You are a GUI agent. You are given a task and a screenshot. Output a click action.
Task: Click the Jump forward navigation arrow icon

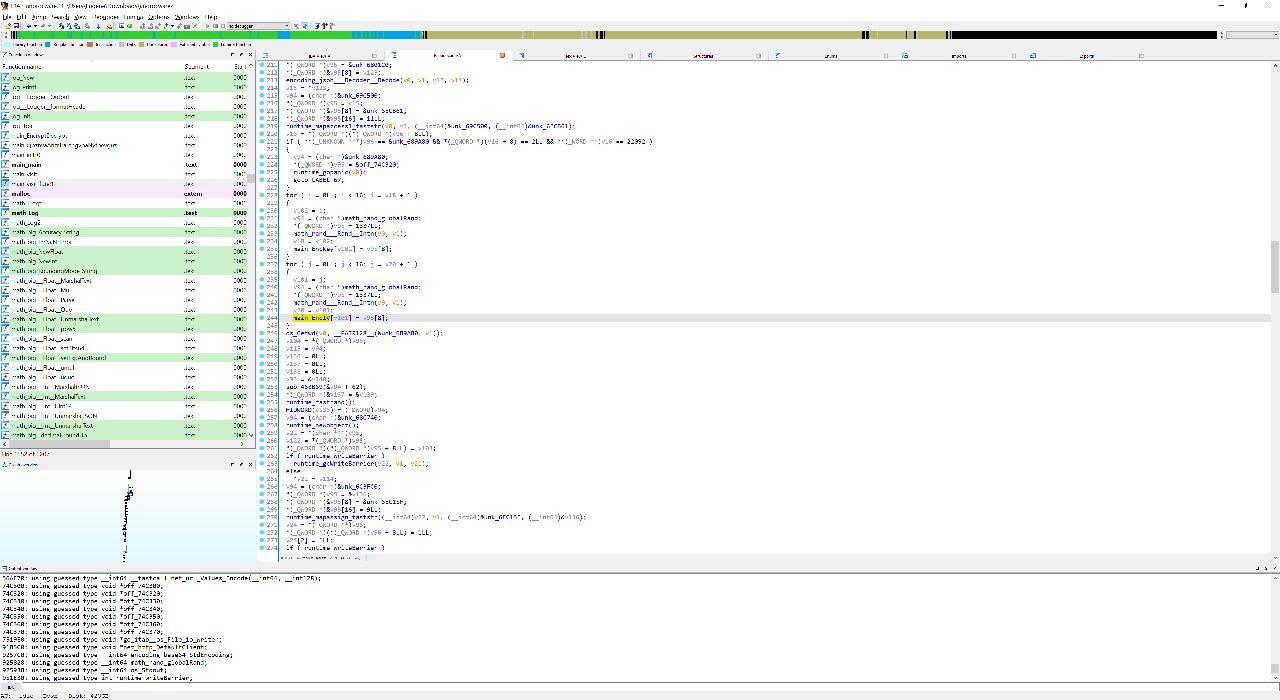point(43,26)
